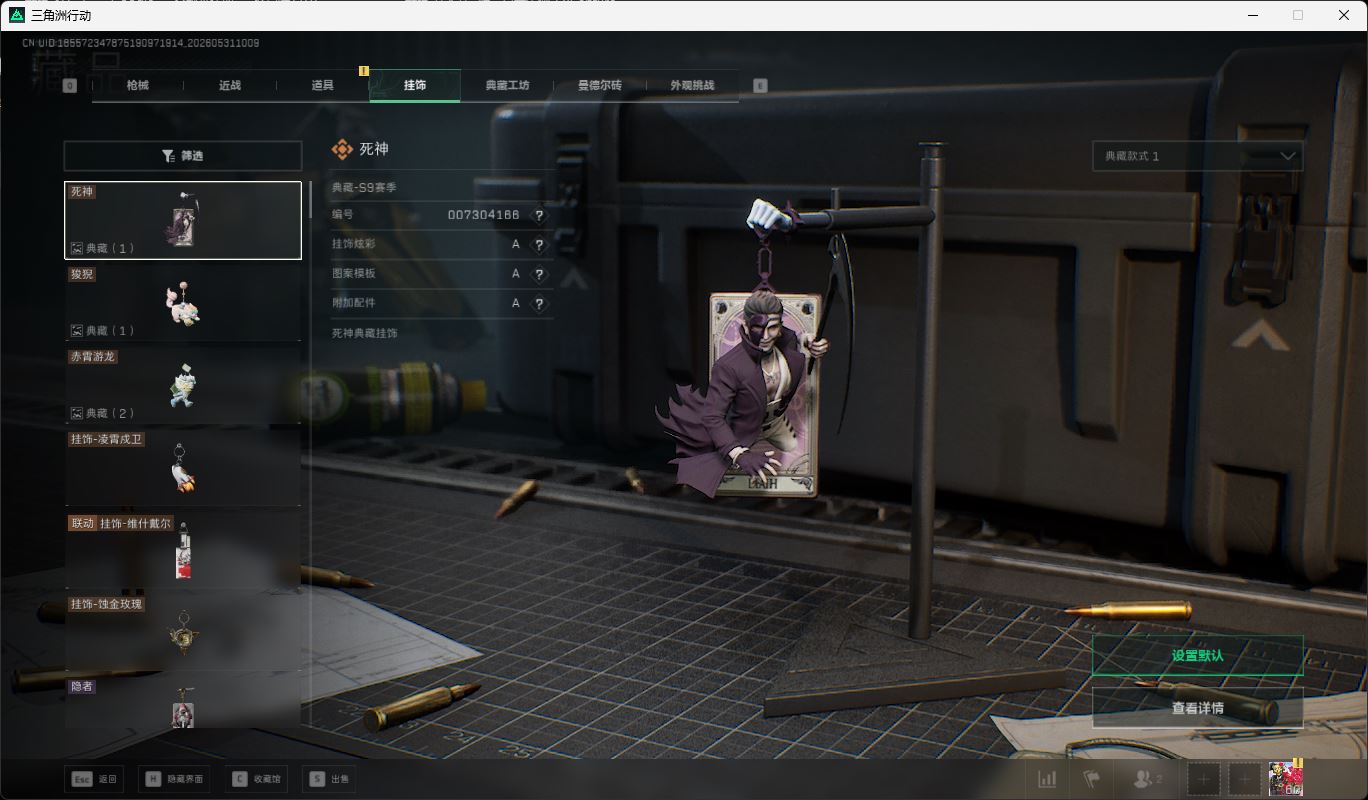Open the 筛选 filter button
This screenshot has width=1368, height=800.
point(183,156)
